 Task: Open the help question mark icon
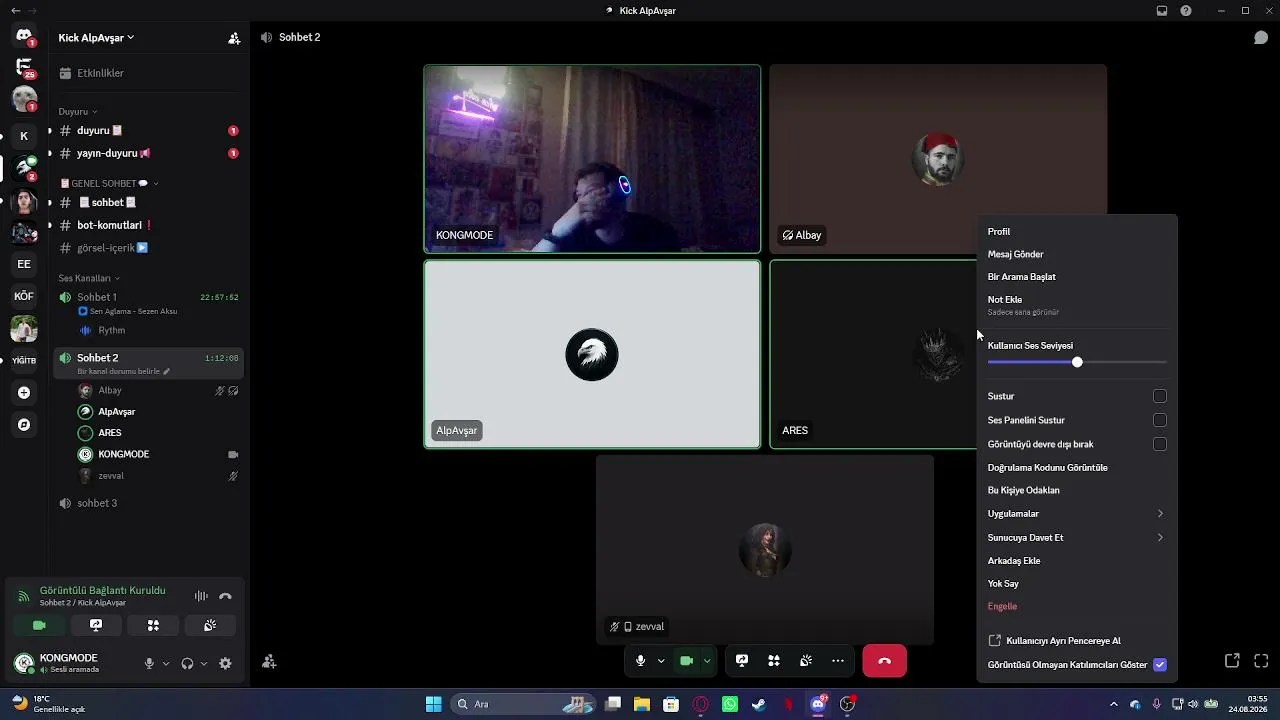[x=1186, y=11]
